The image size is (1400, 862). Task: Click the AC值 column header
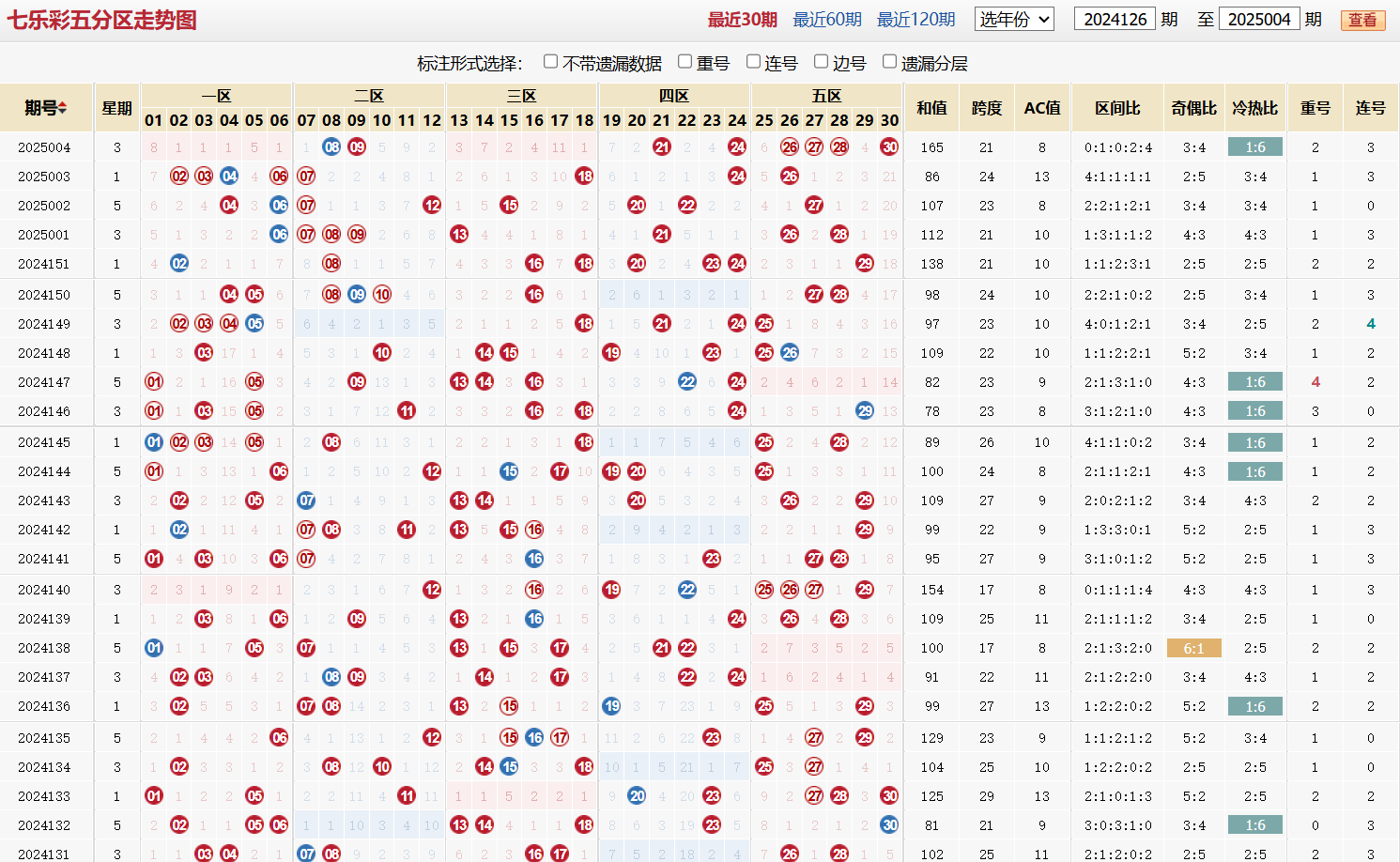[1042, 108]
